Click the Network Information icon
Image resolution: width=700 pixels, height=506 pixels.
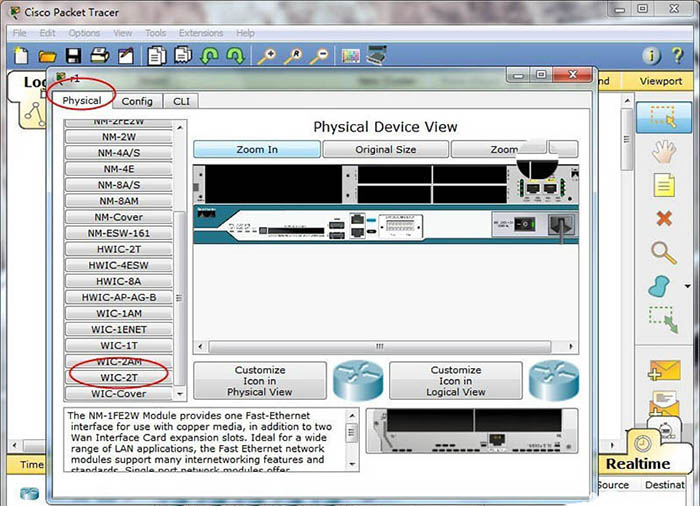point(651,56)
